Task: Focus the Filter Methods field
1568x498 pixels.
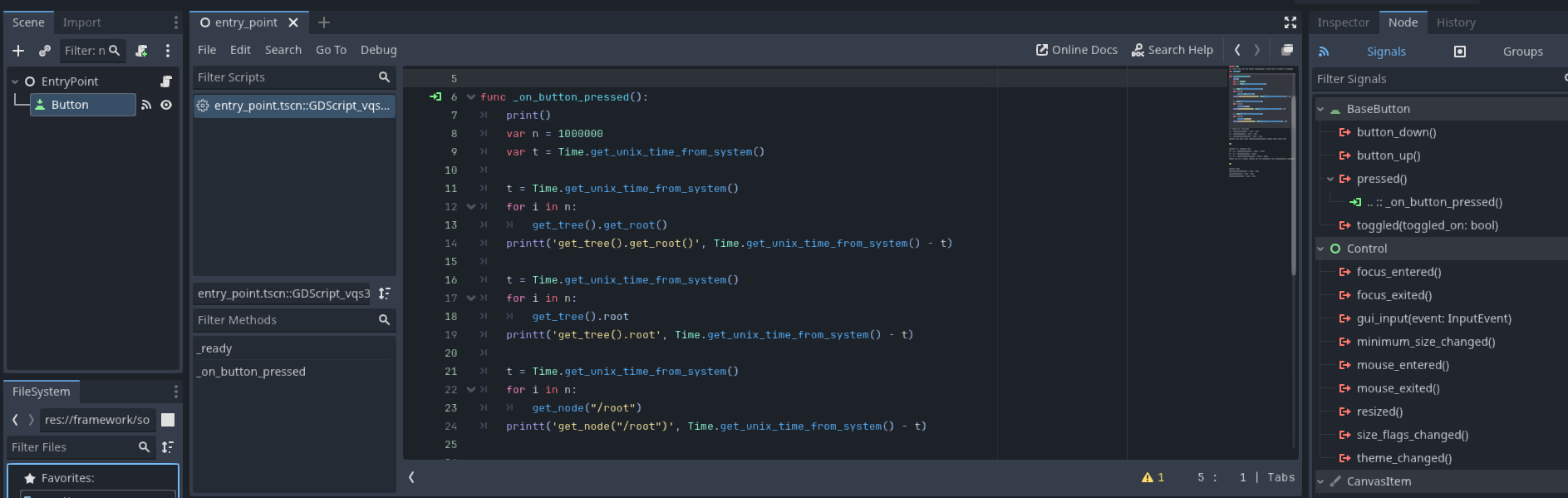Action: pos(294,320)
